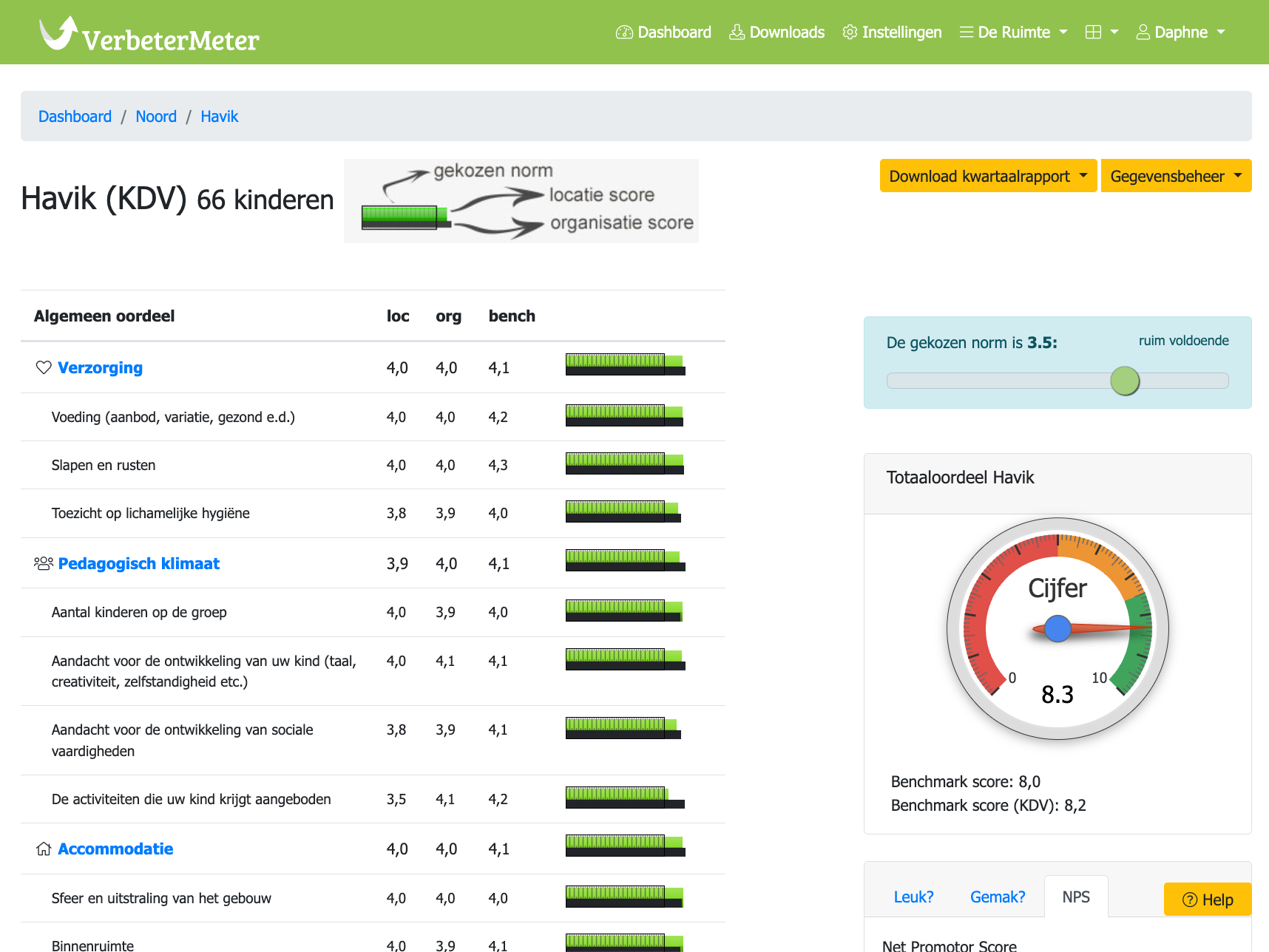Click 'Aandacht voor de ontwikkeling van sociale vaardigheden'
This screenshot has width=1269, height=952.
183,740
